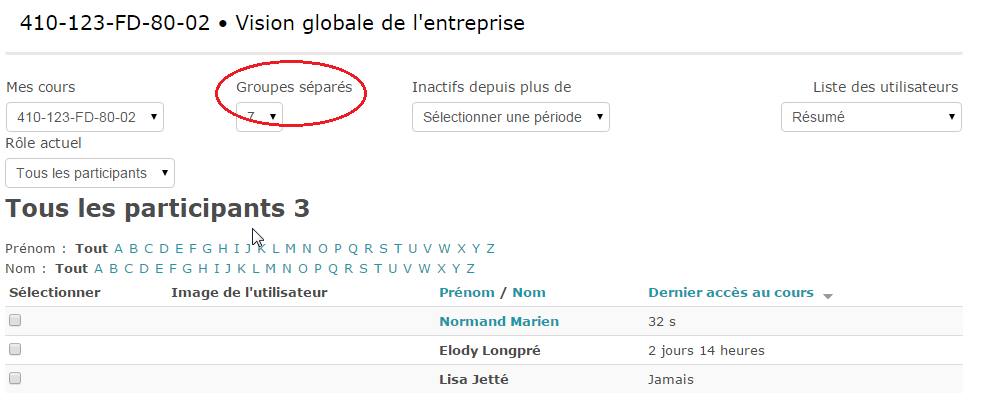
Task: Open the Liste des utilisateurs dropdown
Action: tap(871, 117)
